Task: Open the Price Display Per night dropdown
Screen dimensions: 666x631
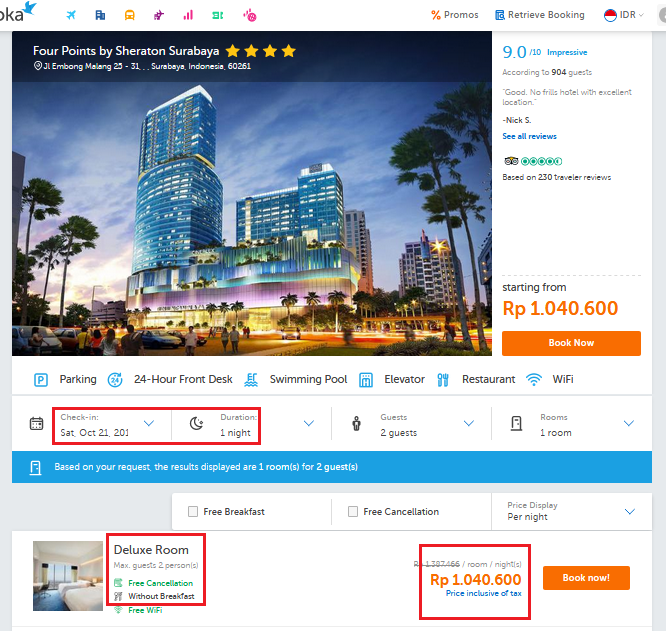Action: click(571, 511)
